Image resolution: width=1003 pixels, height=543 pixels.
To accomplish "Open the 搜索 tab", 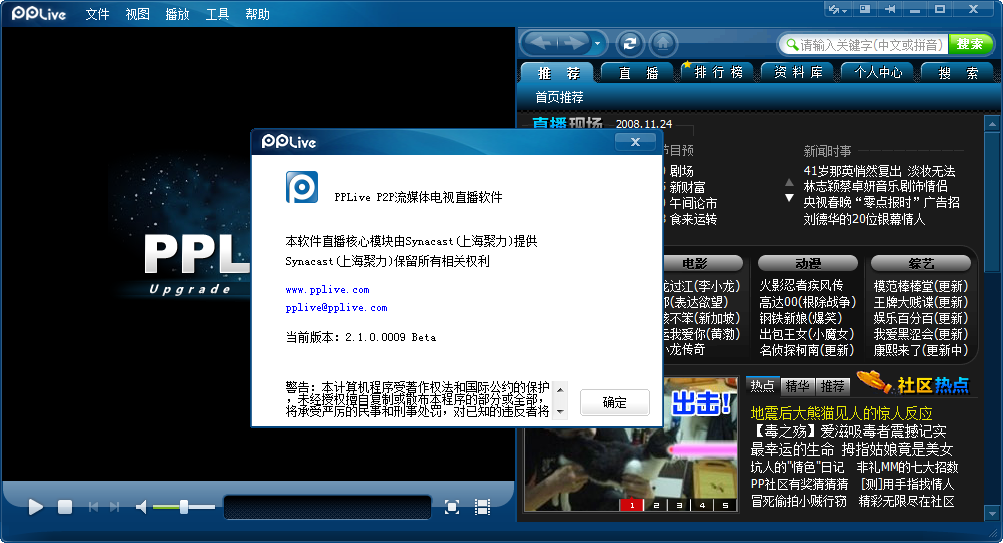I will 958,73.
